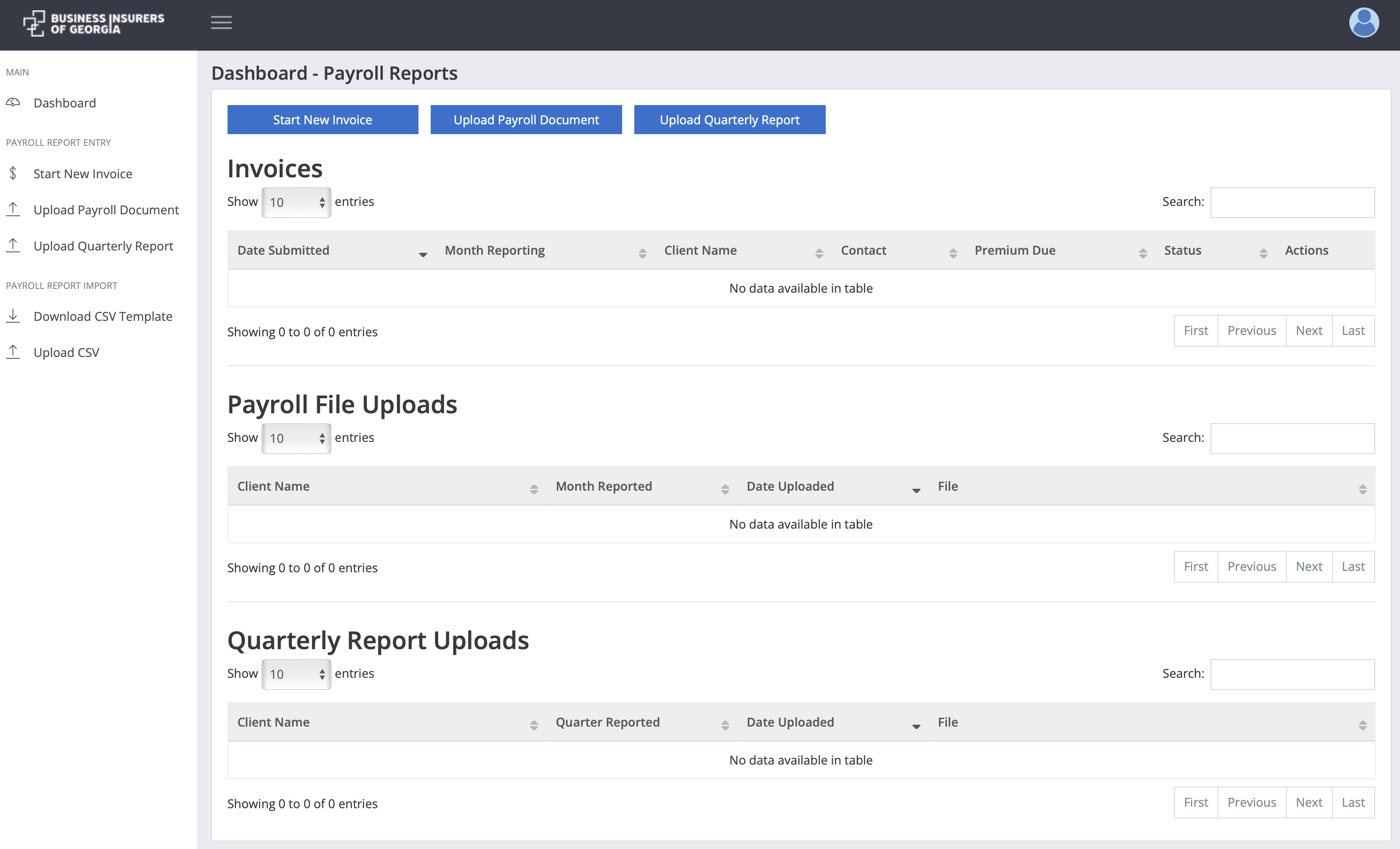Open the user profile avatar
Screen dimensions: 1400x849
[x=1363, y=23]
